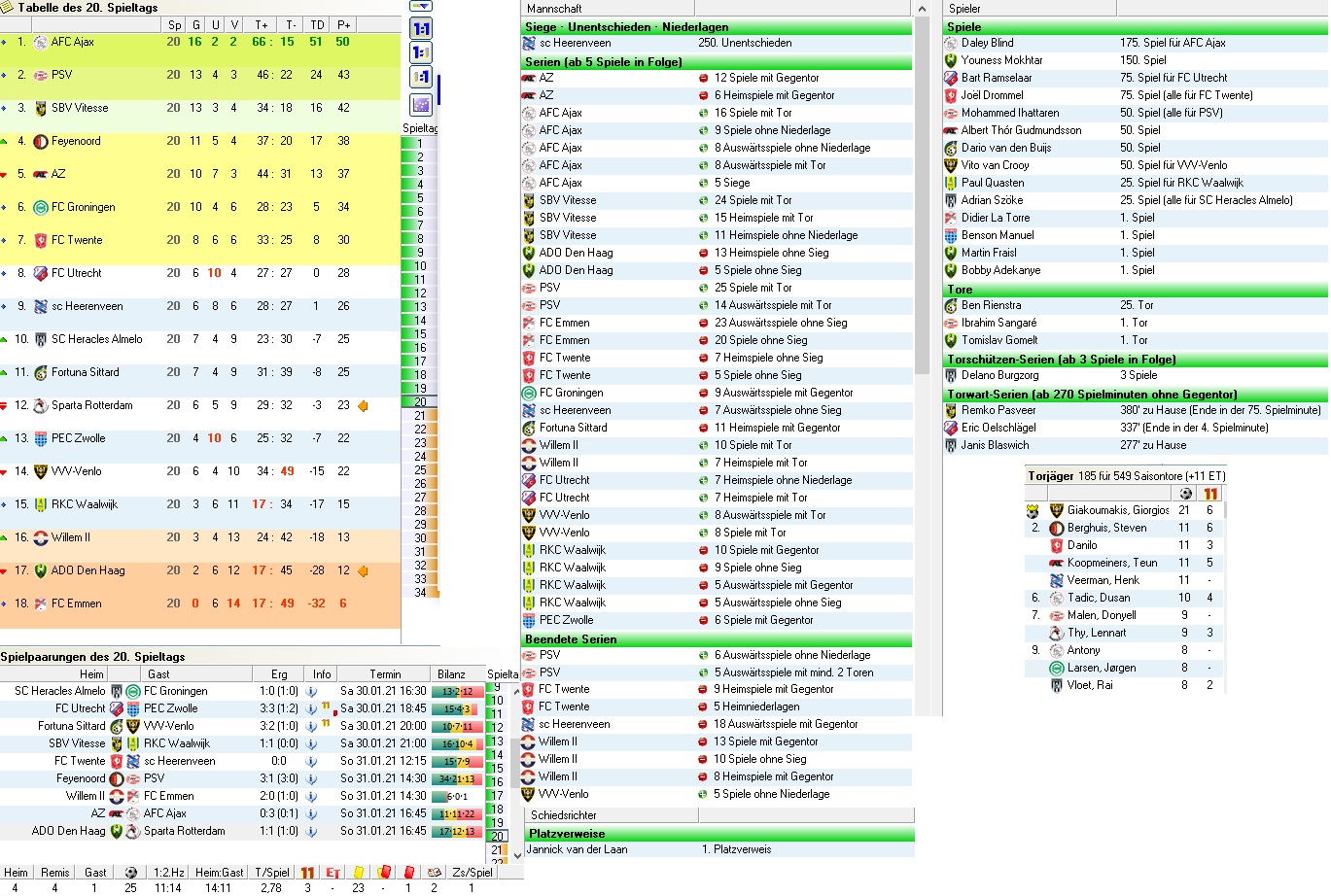
Task: Click the red card column icon
Action: 408,873
